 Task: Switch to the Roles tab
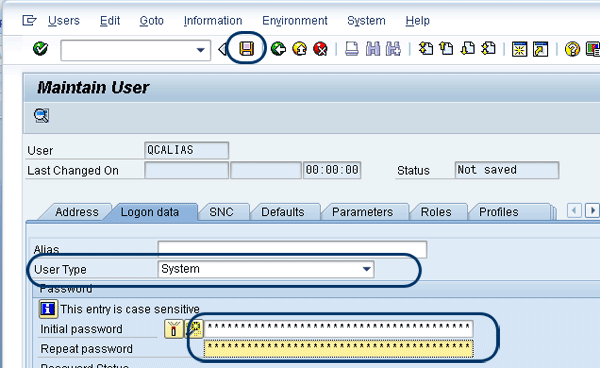click(x=436, y=212)
